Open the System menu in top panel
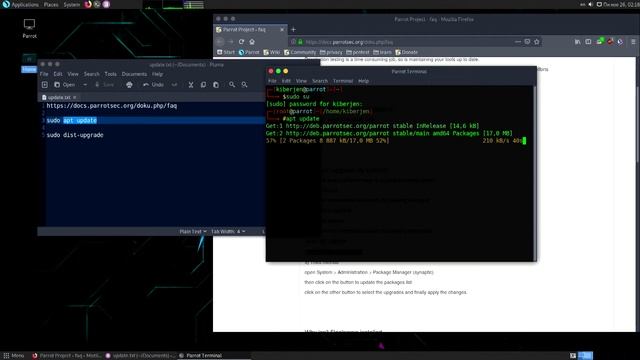The height and width of the screenshot is (360, 640). (x=71, y=4)
